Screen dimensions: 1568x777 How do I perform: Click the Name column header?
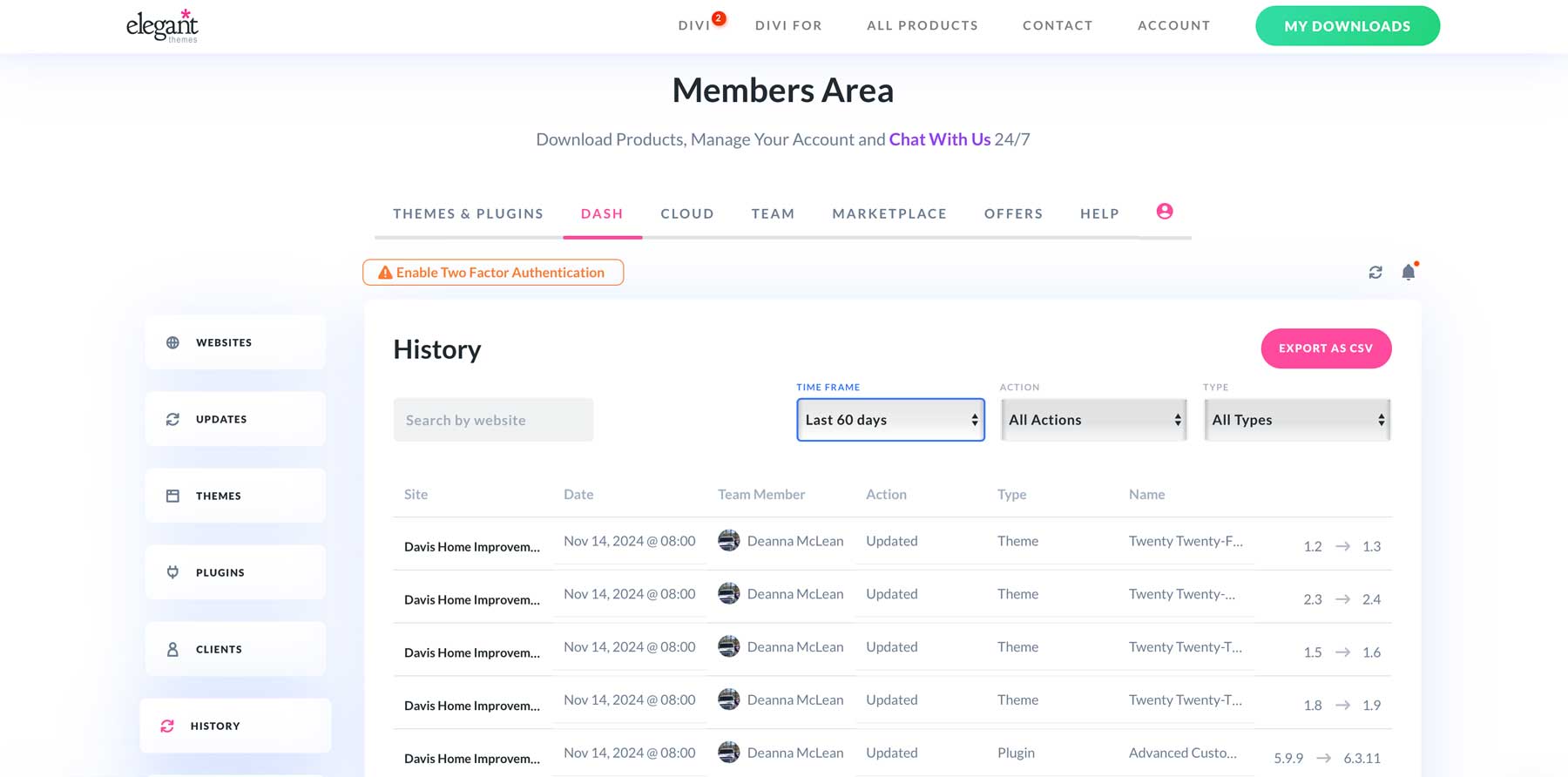pyautogui.click(x=1146, y=494)
